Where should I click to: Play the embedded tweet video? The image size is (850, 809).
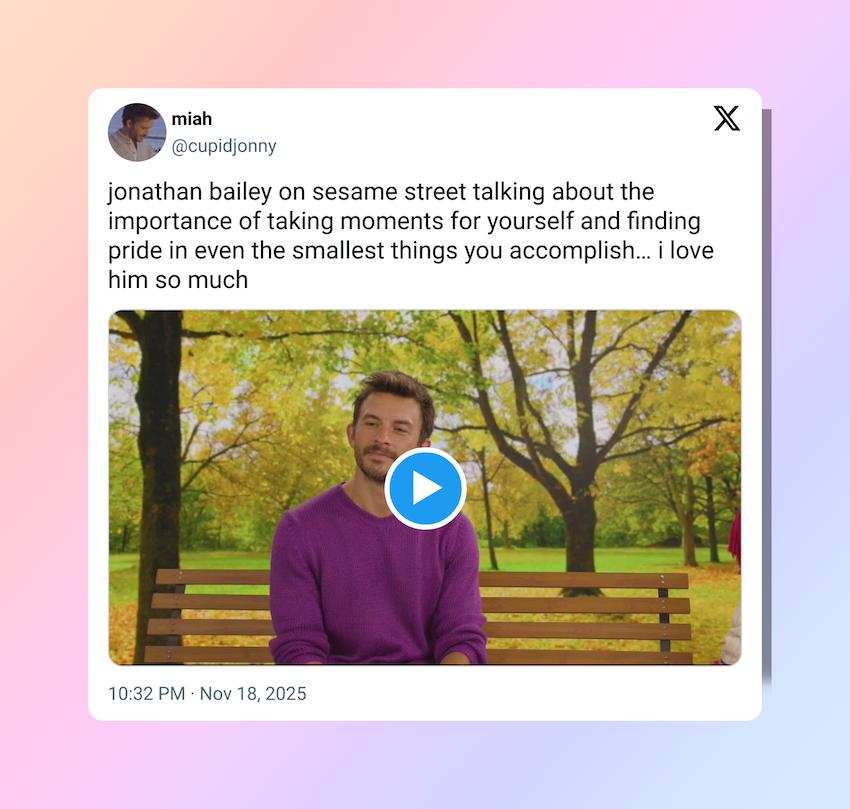pos(425,488)
